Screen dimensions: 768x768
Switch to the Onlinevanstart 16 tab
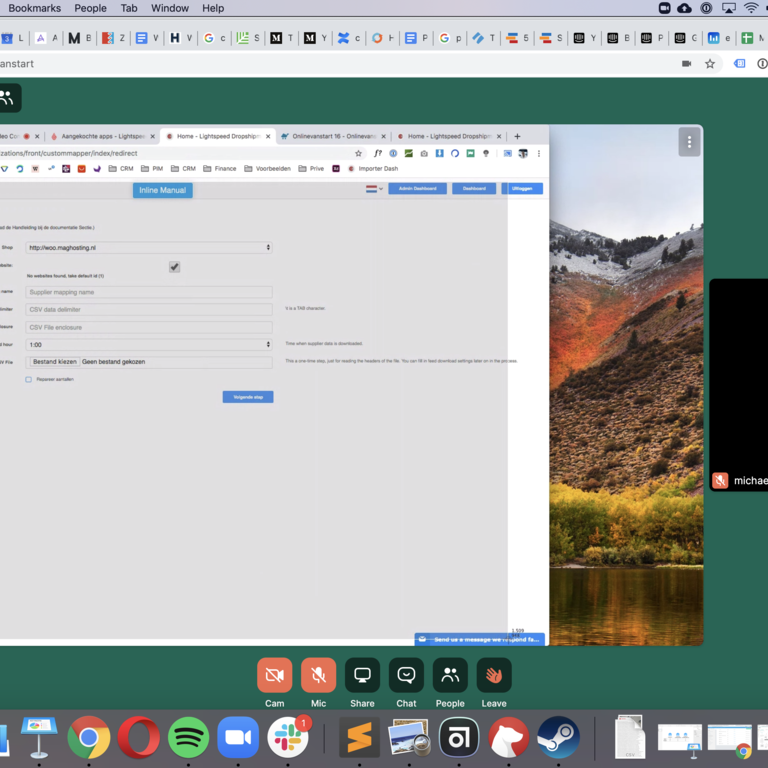click(328, 136)
